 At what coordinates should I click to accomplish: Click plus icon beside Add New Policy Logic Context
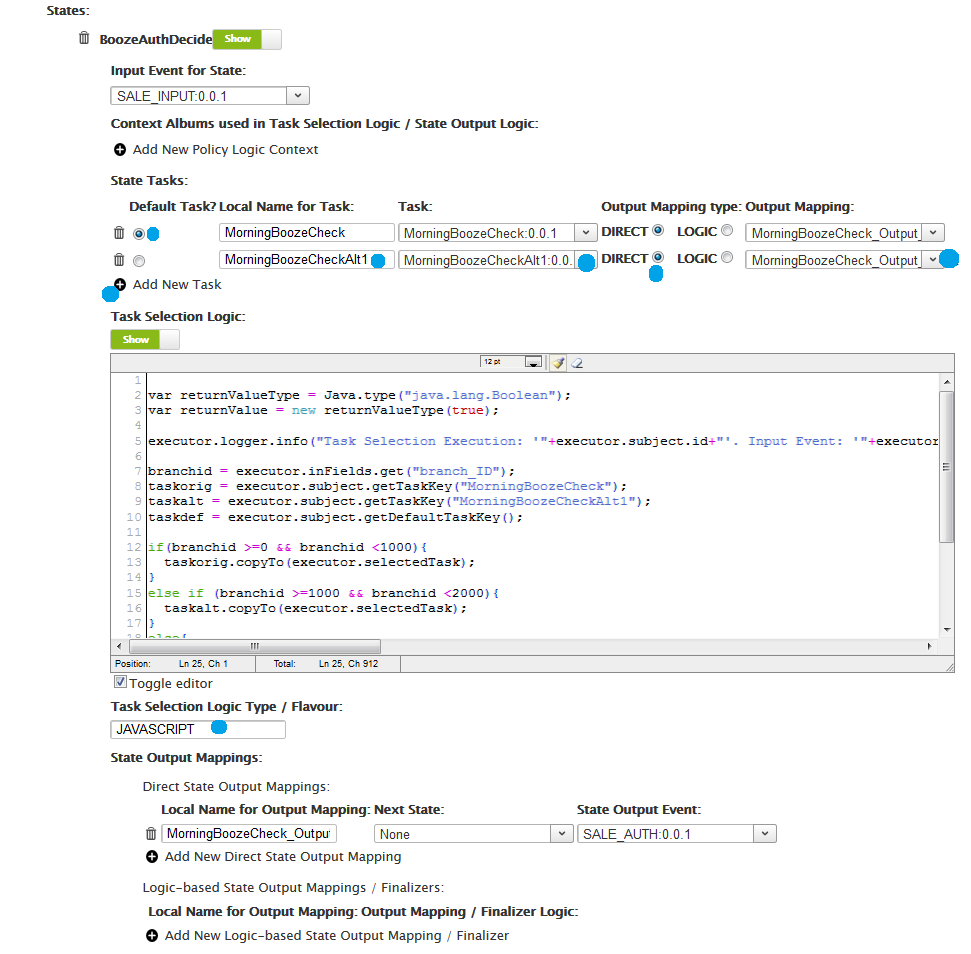click(120, 149)
